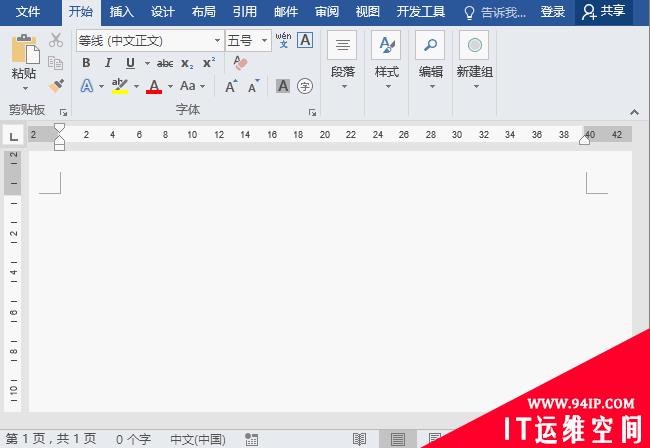Switch to the 审阅 Review tab
The image size is (650, 448).
(x=327, y=12)
